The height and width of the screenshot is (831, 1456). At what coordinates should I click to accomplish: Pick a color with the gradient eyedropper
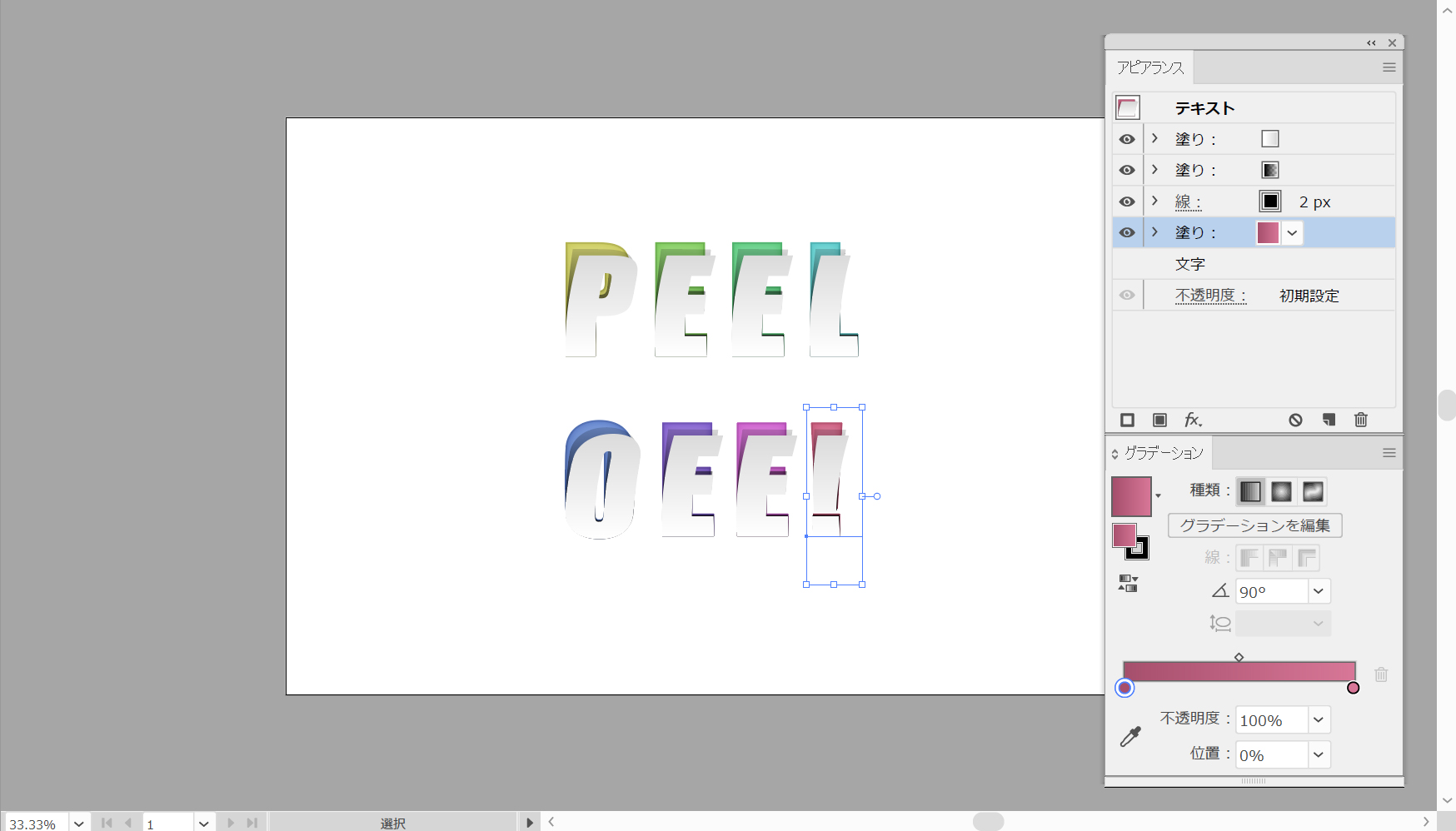click(1130, 737)
